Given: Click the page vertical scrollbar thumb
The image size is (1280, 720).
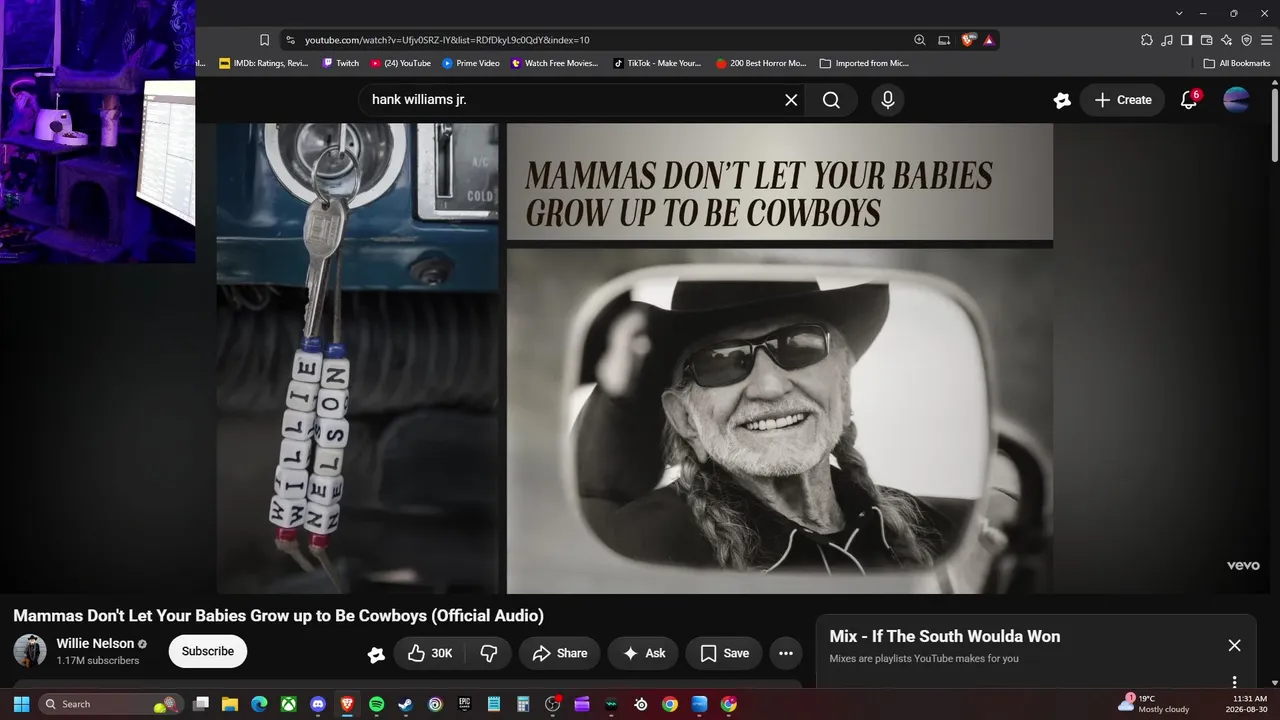Looking at the screenshot, I should coord(1274,124).
